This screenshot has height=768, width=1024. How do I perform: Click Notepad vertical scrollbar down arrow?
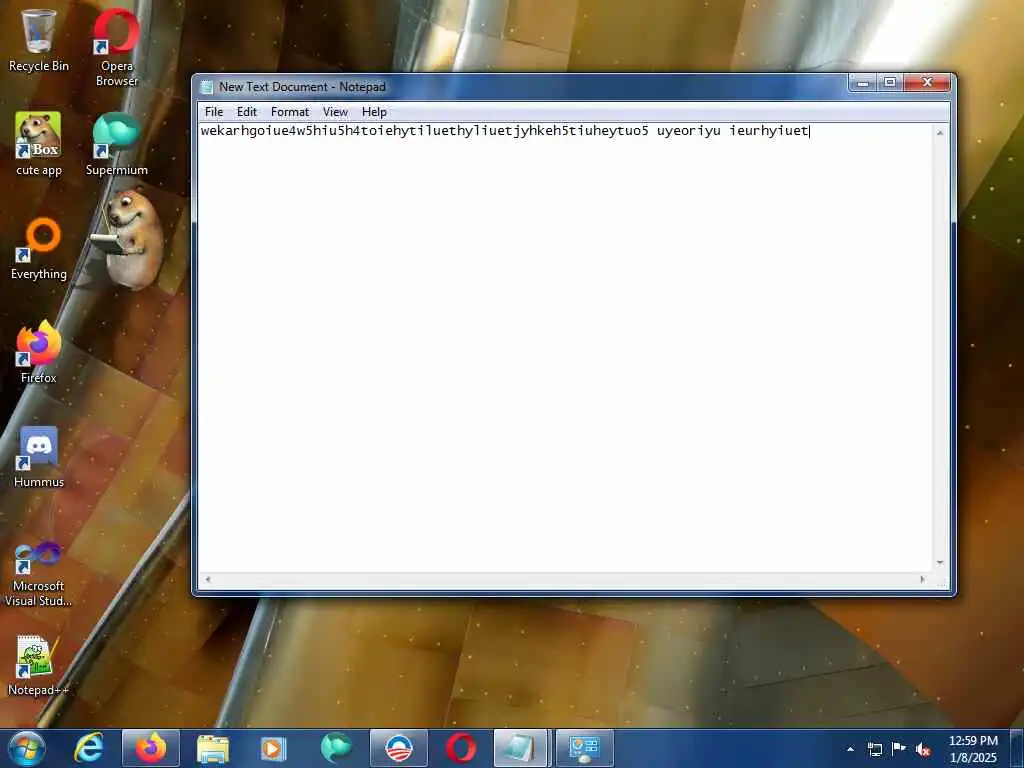pyautogui.click(x=940, y=562)
